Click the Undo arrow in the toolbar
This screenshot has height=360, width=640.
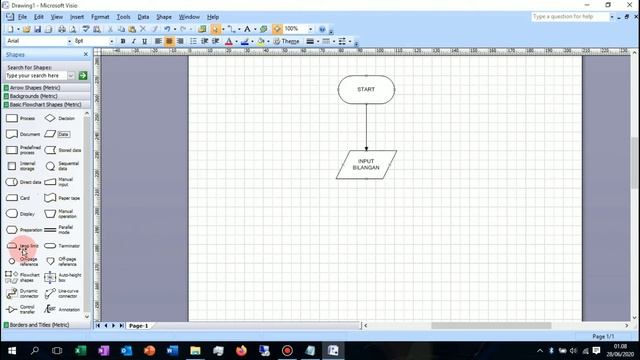pyautogui.click(x=167, y=29)
